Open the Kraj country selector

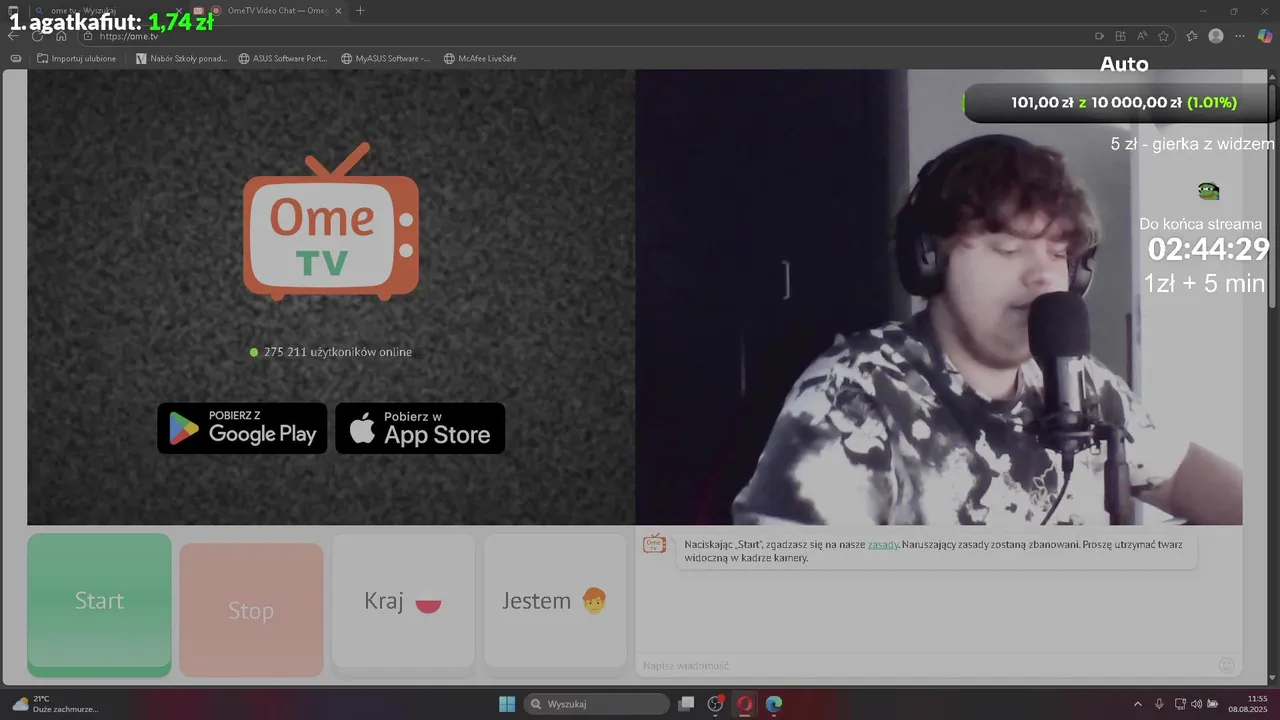(x=403, y=601)
